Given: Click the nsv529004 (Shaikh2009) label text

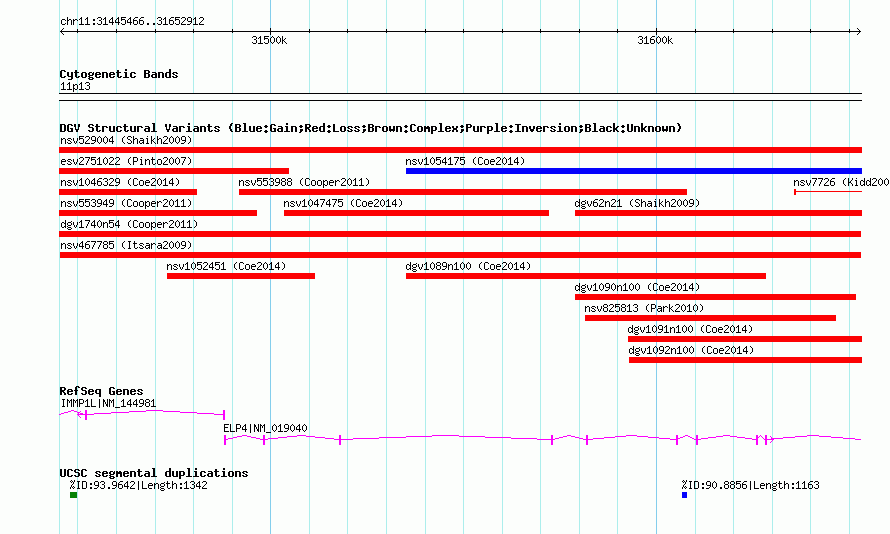Looking at the screenshot, I should pos(126,140).
